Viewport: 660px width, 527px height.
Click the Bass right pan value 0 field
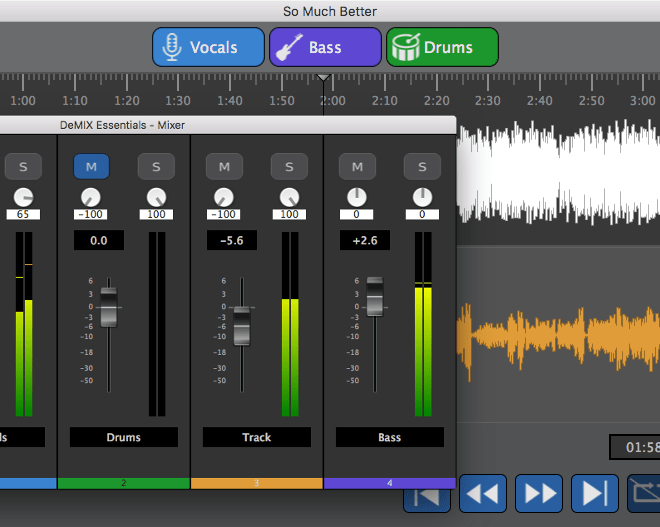(x=422, y=214)
